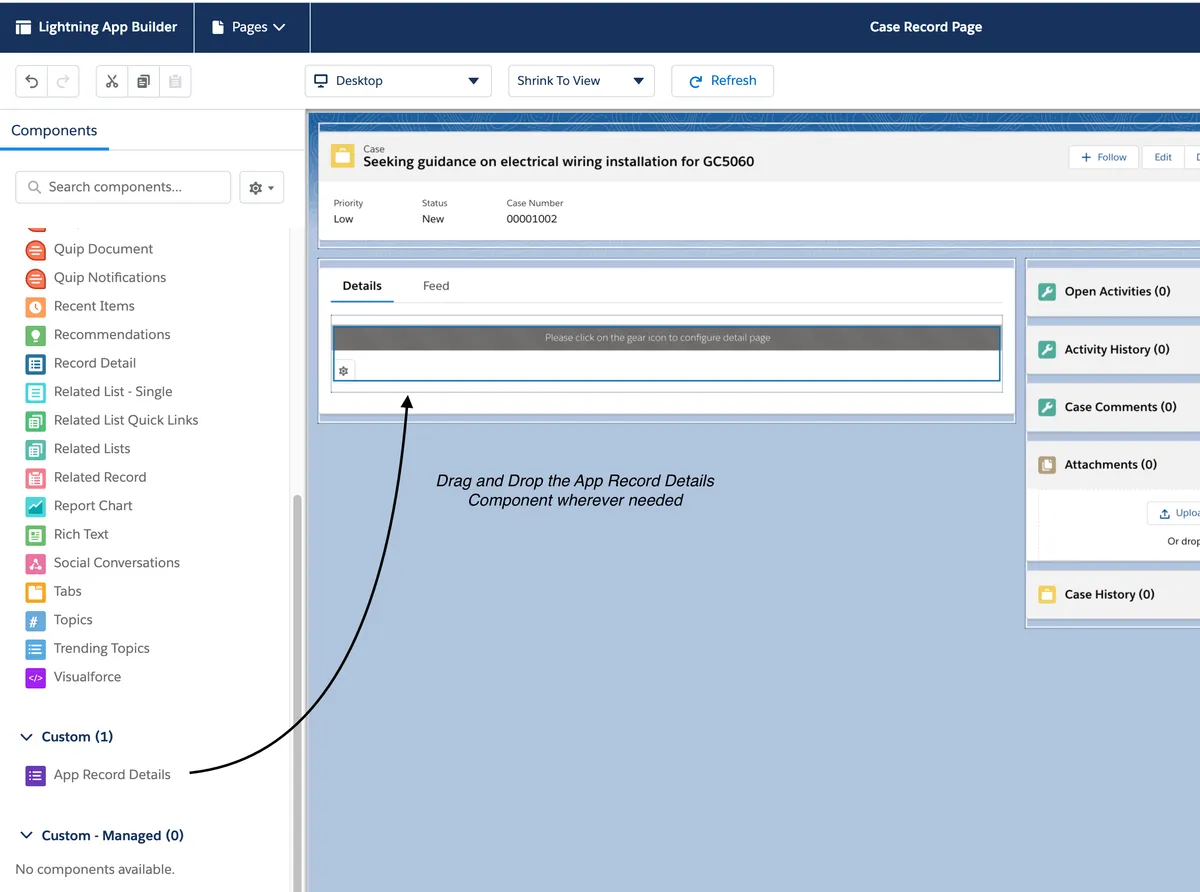The image size is (1200, 892).
Task: Click the Refresh button
Action: coord(722,81)
